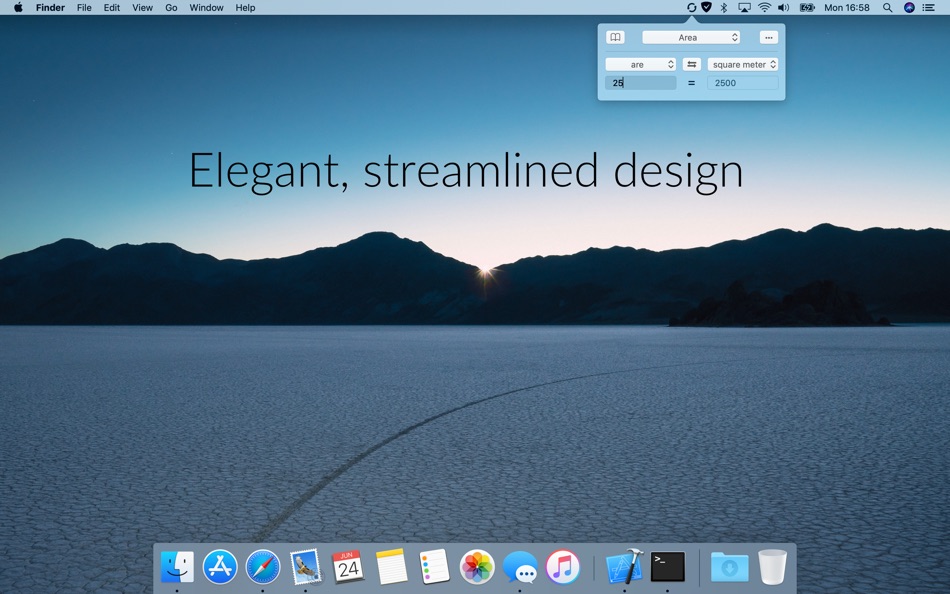Launch App Store from the Dock
The height and width of the screenshot is (594, 950).
(x=219, y=567)
